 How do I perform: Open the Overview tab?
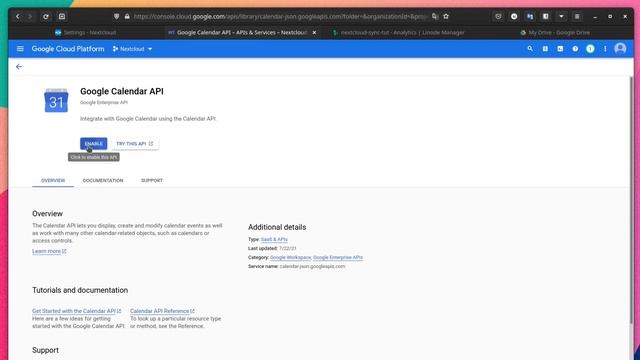53,180
